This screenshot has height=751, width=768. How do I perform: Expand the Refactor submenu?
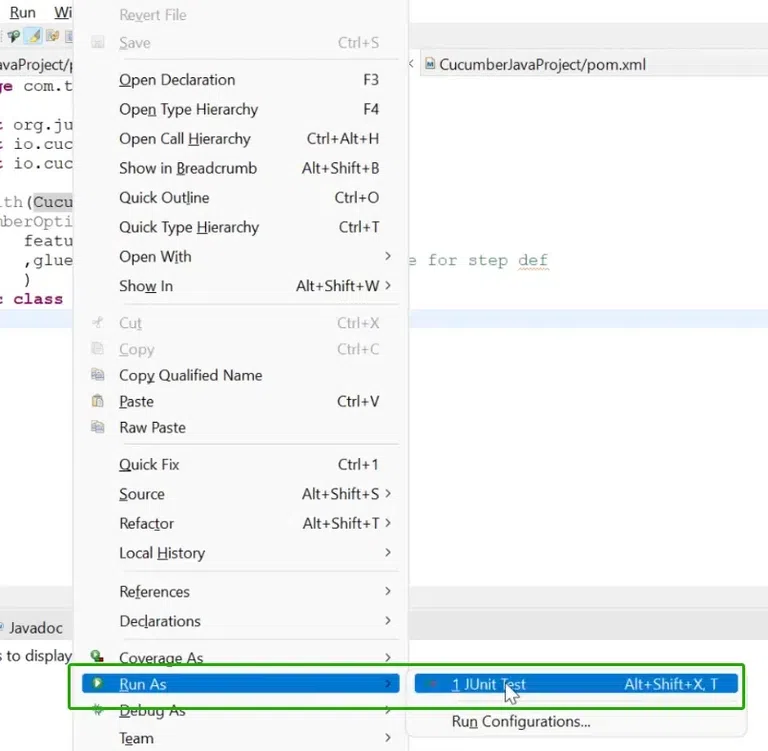click(240, 523)
